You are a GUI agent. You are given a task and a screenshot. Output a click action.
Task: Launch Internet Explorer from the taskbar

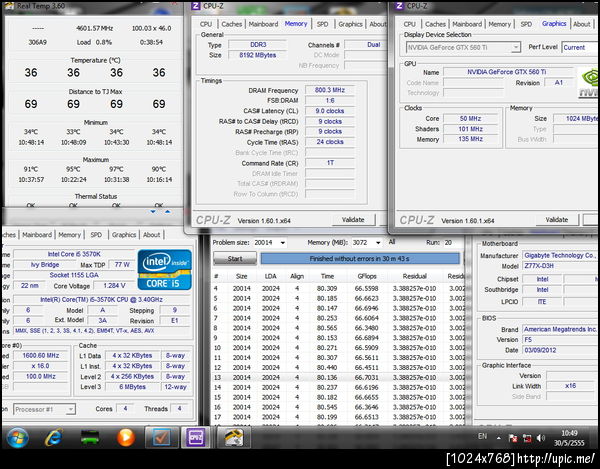coord(54,438)
